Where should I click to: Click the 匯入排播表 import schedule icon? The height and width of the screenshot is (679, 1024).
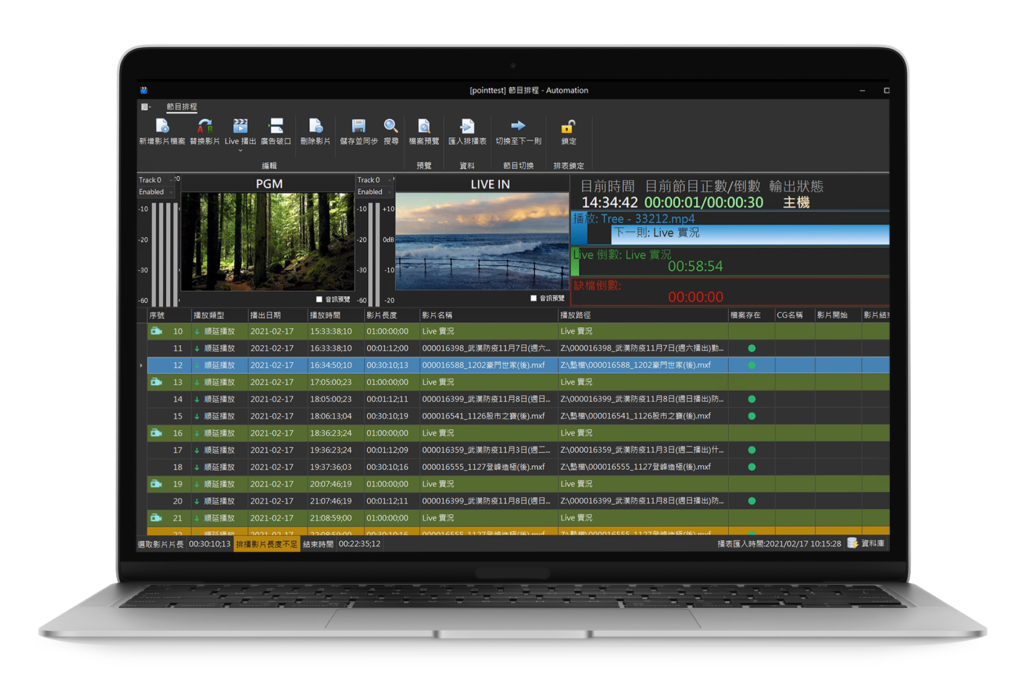(467, 126)
